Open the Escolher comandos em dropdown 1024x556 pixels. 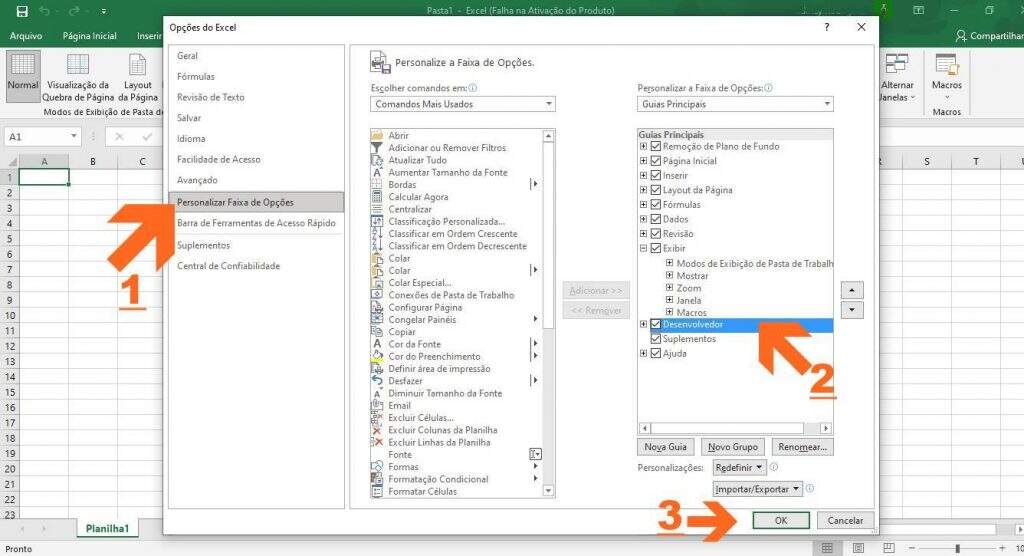[x=463, y=104]
